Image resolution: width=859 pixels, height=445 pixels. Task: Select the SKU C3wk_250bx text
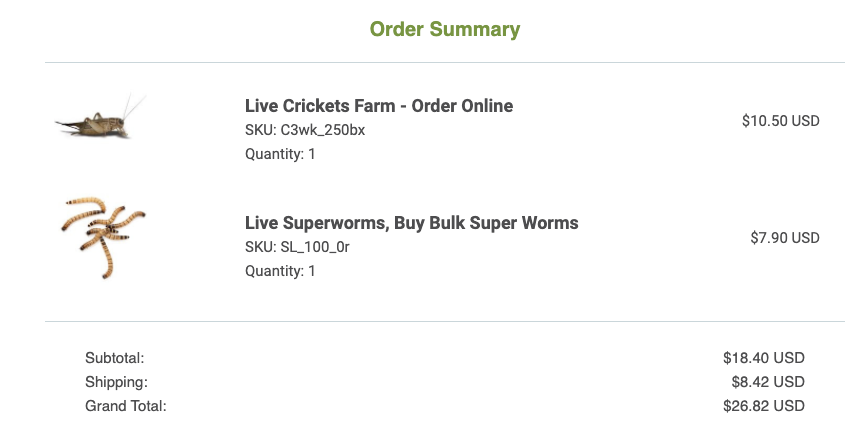pyautogui.click(x=305, y=130)
